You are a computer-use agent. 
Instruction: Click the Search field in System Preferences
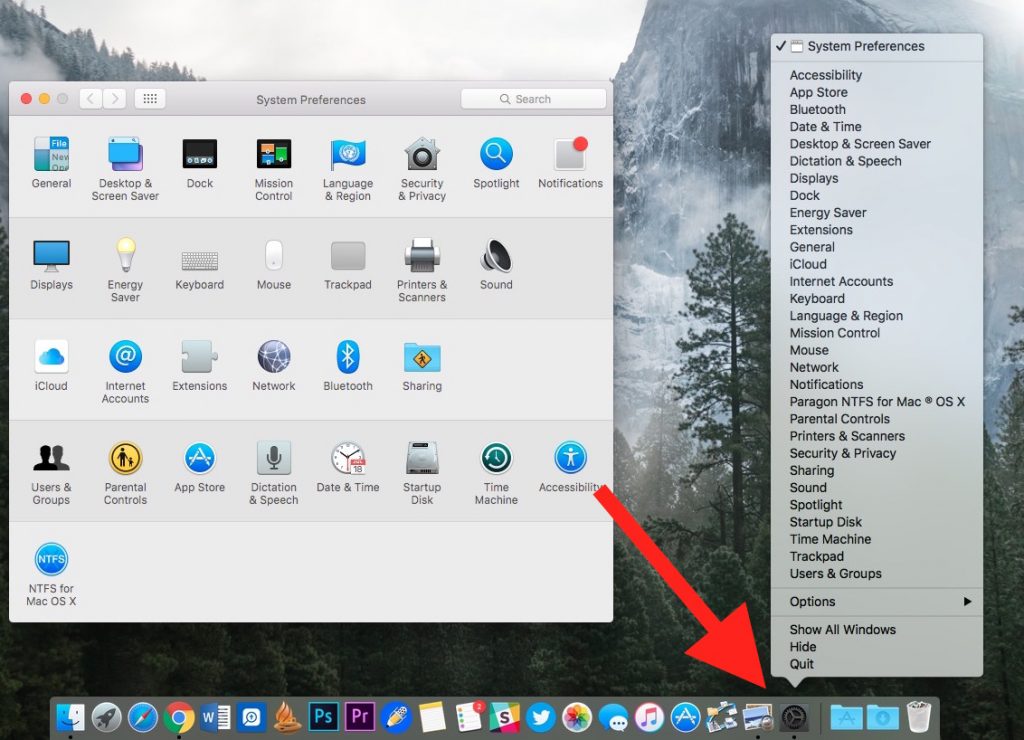click(533, 99)
